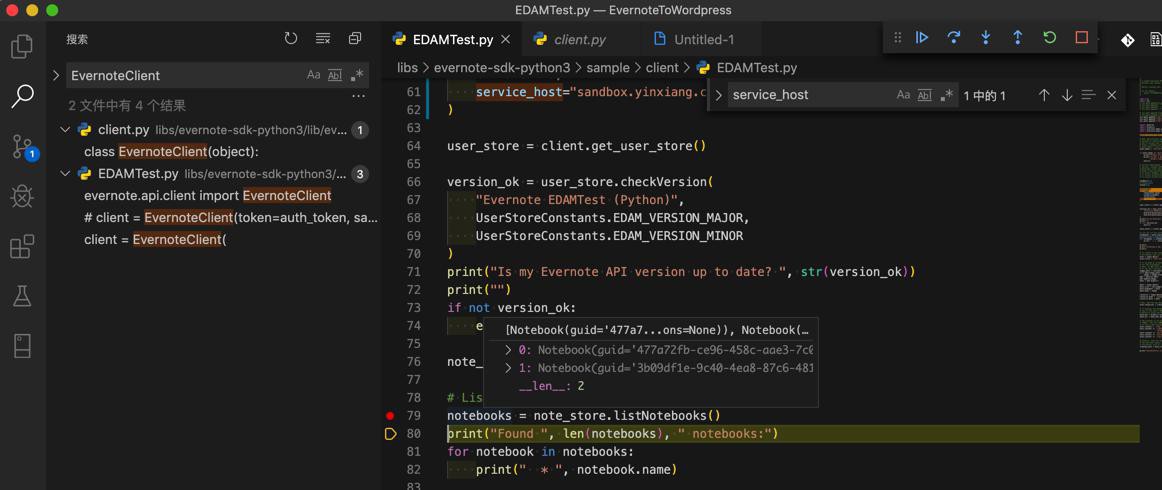This screenshot has height=490, width=1162.
Task: Expand replace mode in find widget
Action: 718,95
